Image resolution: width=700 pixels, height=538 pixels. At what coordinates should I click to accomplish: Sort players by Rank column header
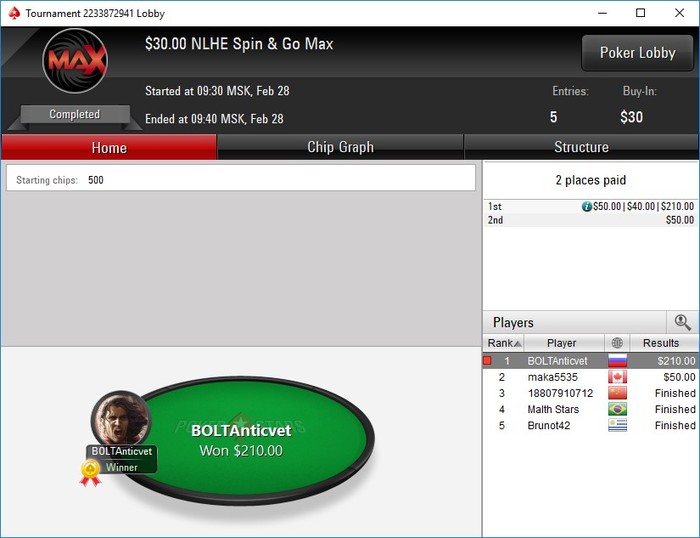[x=504, y=343]
